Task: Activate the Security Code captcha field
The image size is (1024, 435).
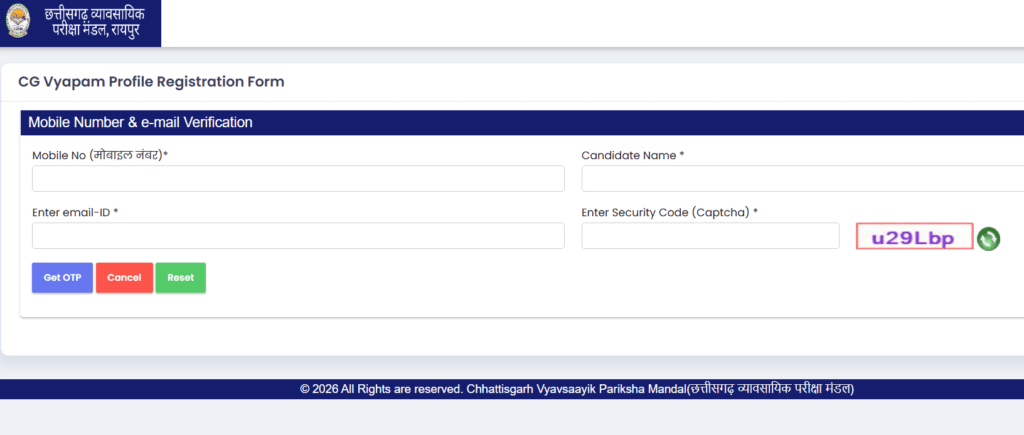Action: [x=710, y=235]
